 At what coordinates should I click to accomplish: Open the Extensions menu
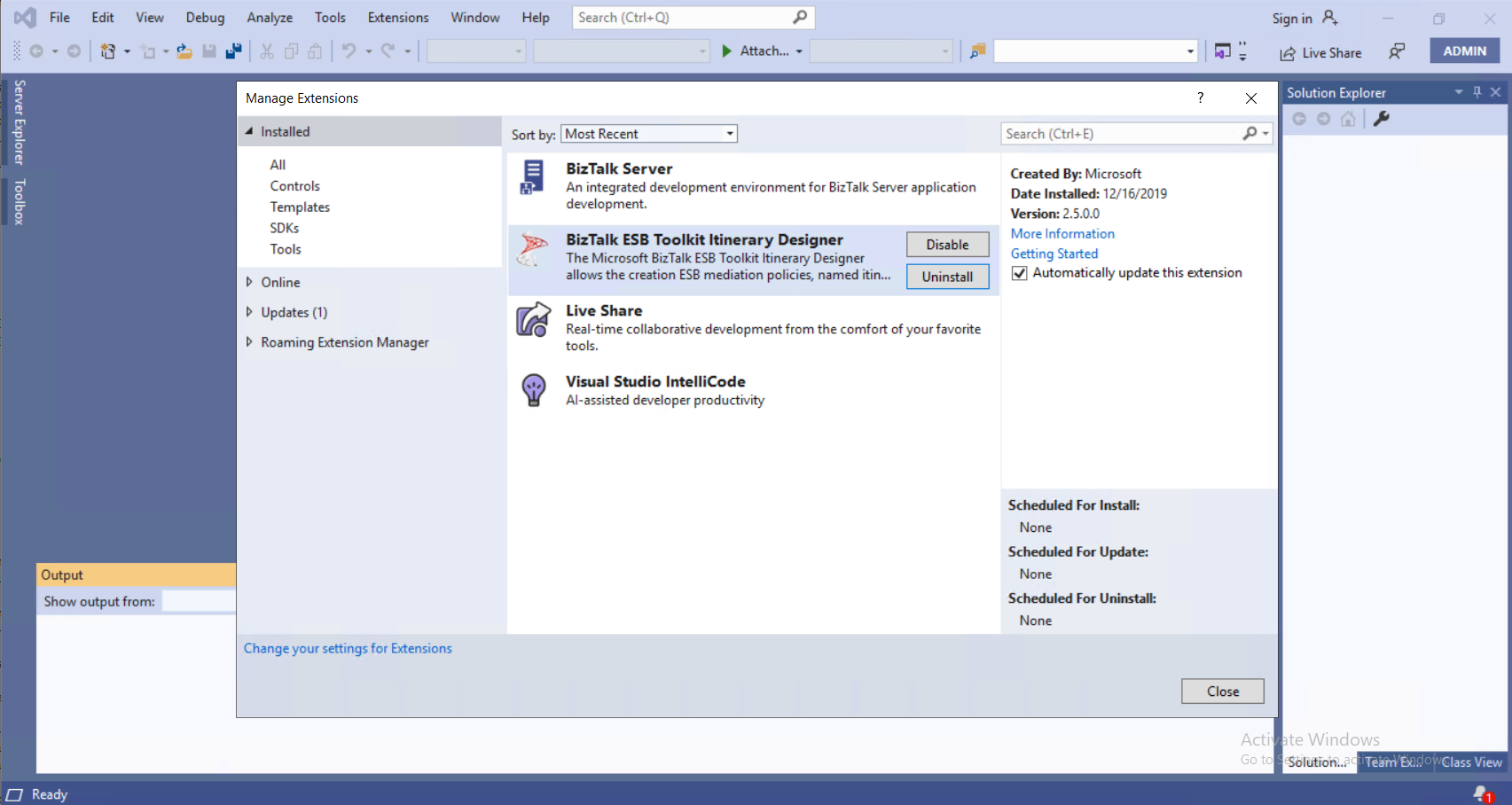[397, 17]
